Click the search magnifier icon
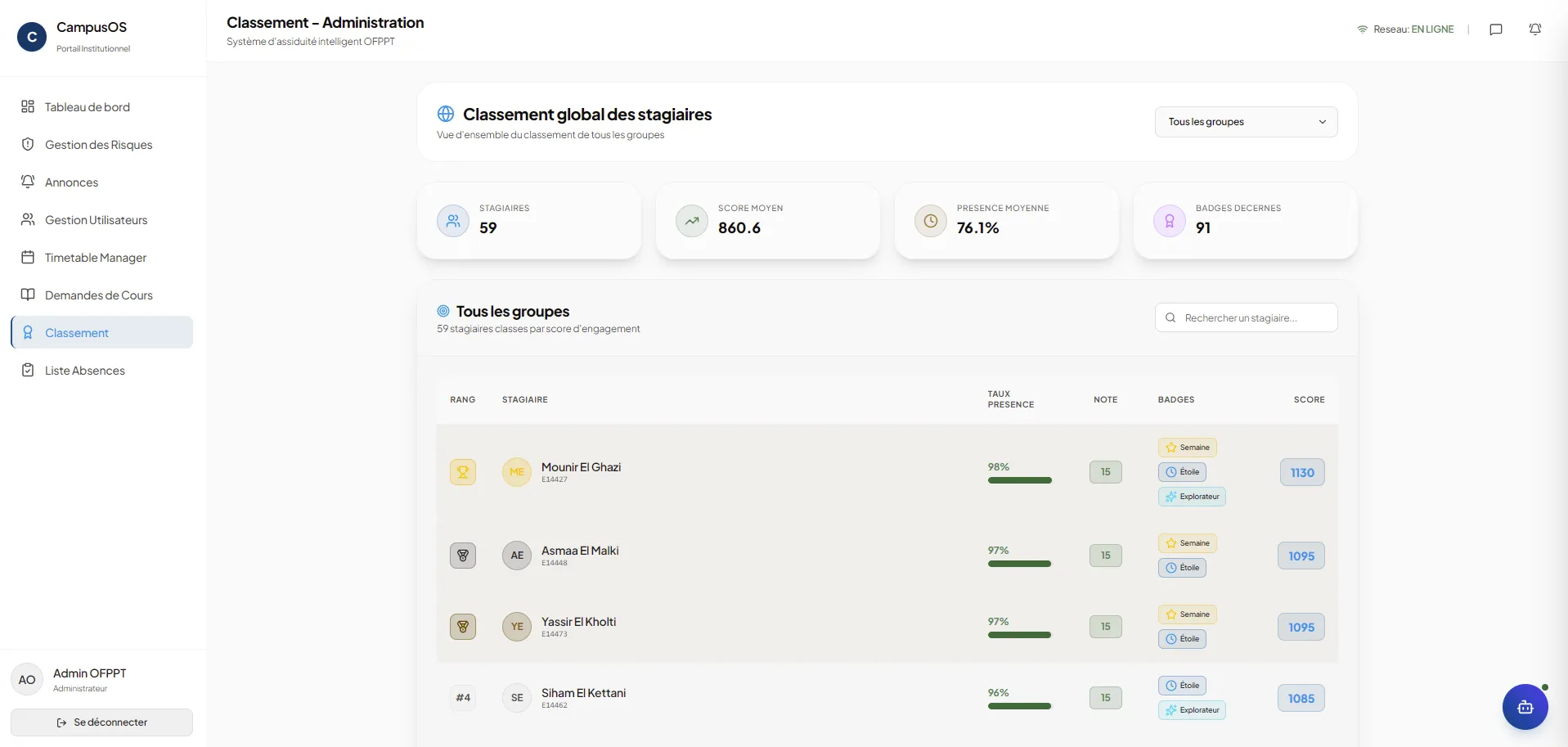Image resolution: width=1568 pixels, height=747 pixels. click(x=1170, y=317)
